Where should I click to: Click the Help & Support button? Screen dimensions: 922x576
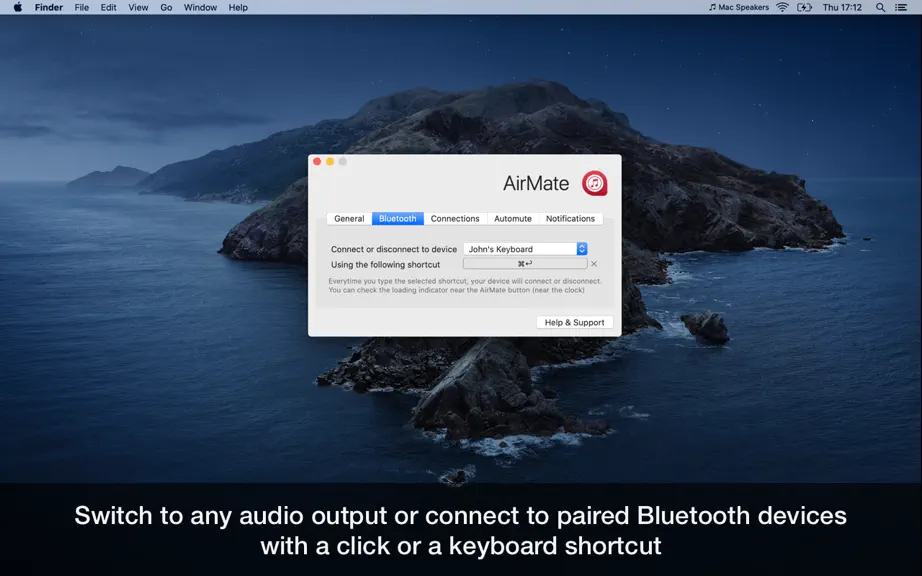coord(574,322)
